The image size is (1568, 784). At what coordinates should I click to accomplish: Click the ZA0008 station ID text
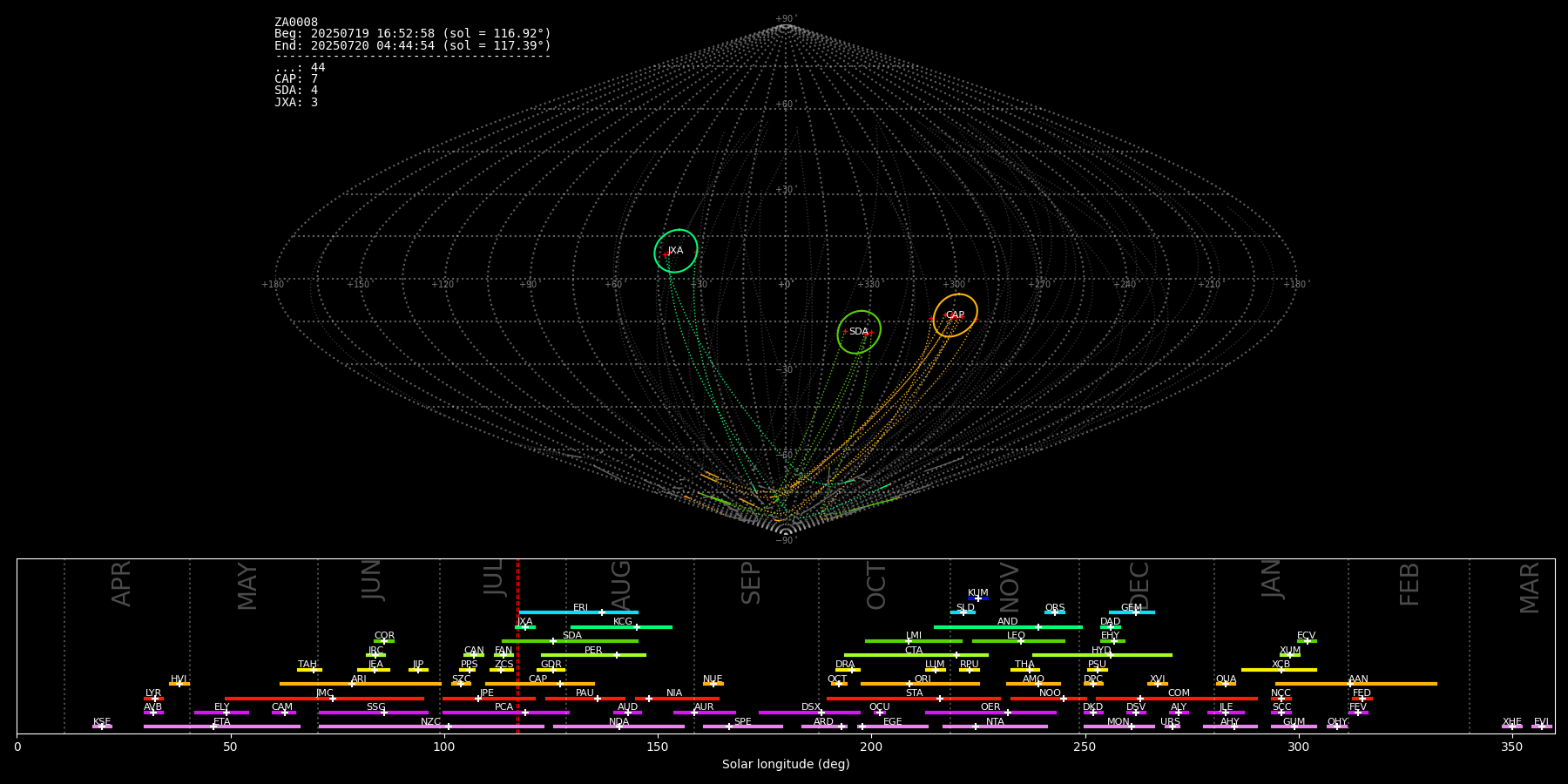tap(296, 23)
